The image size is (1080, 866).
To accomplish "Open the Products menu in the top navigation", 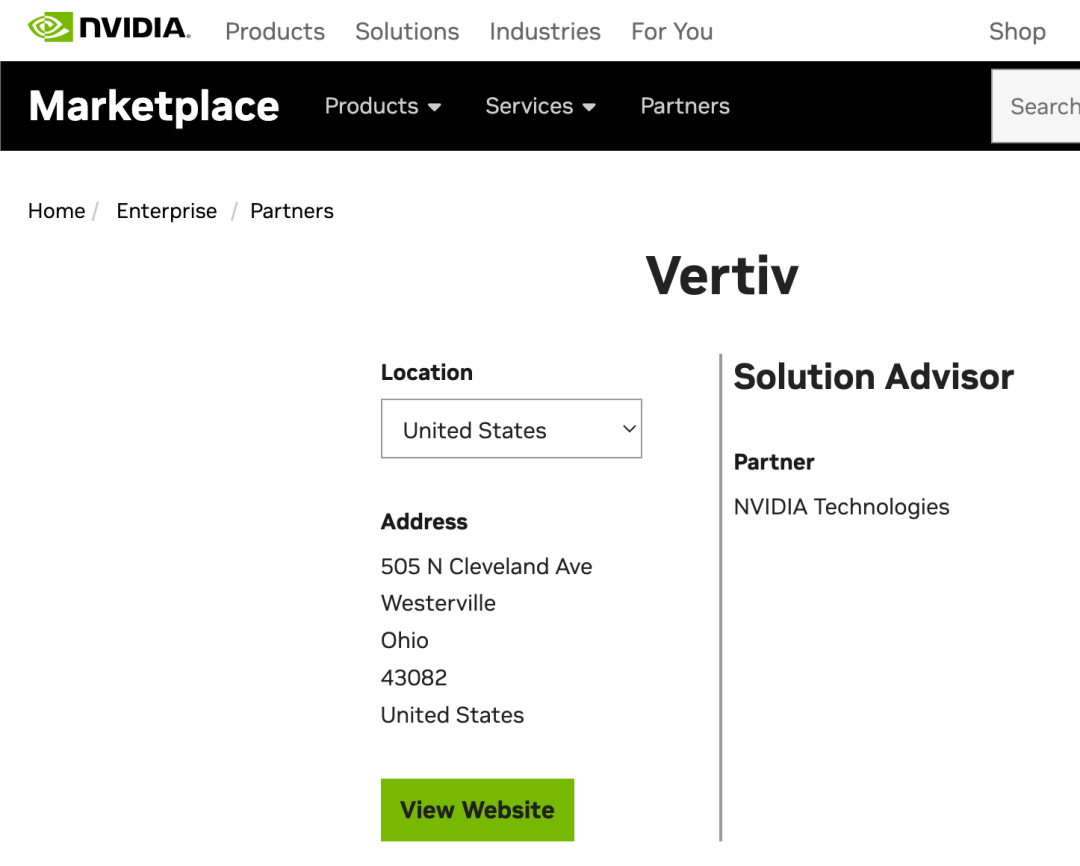I will pos(275,32).
